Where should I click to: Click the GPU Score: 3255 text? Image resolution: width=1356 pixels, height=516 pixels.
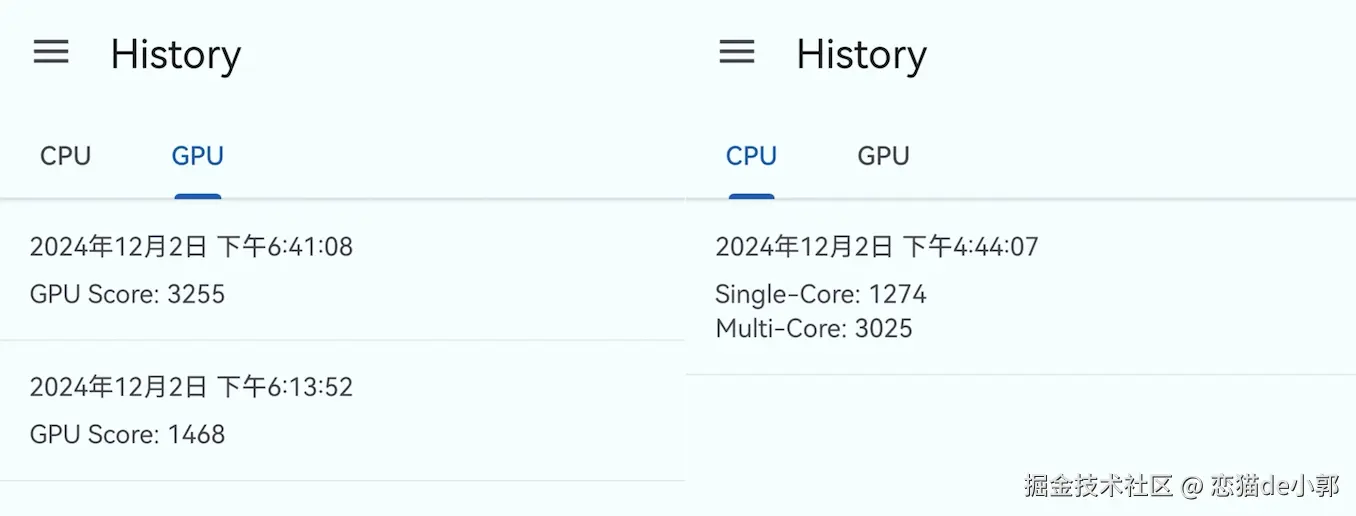coord(127,294)
